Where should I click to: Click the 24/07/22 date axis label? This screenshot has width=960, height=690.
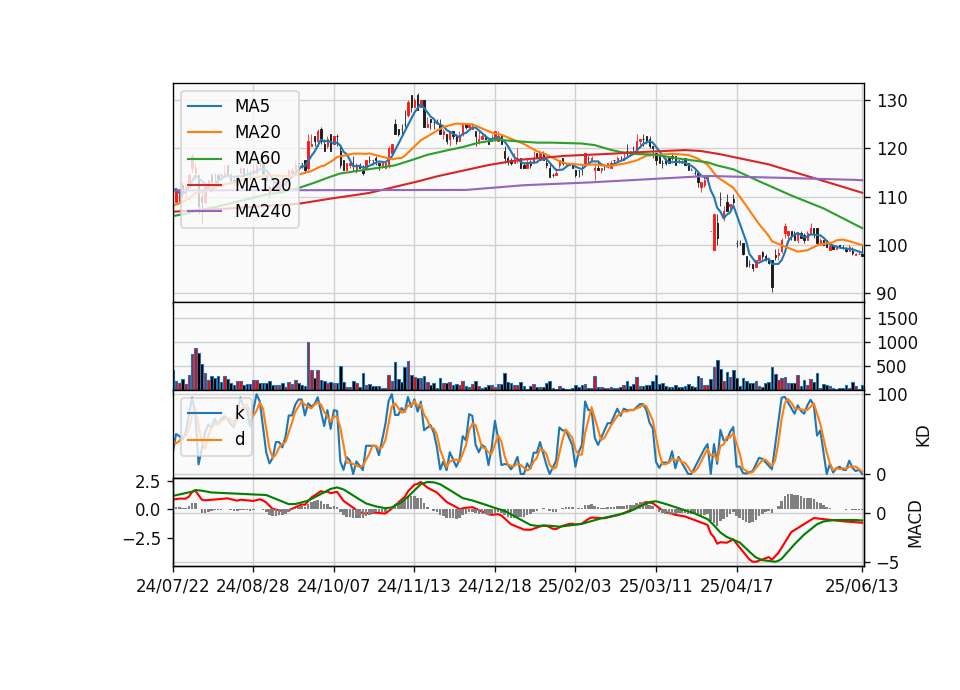pyautogui.click(x=173, y=586)
